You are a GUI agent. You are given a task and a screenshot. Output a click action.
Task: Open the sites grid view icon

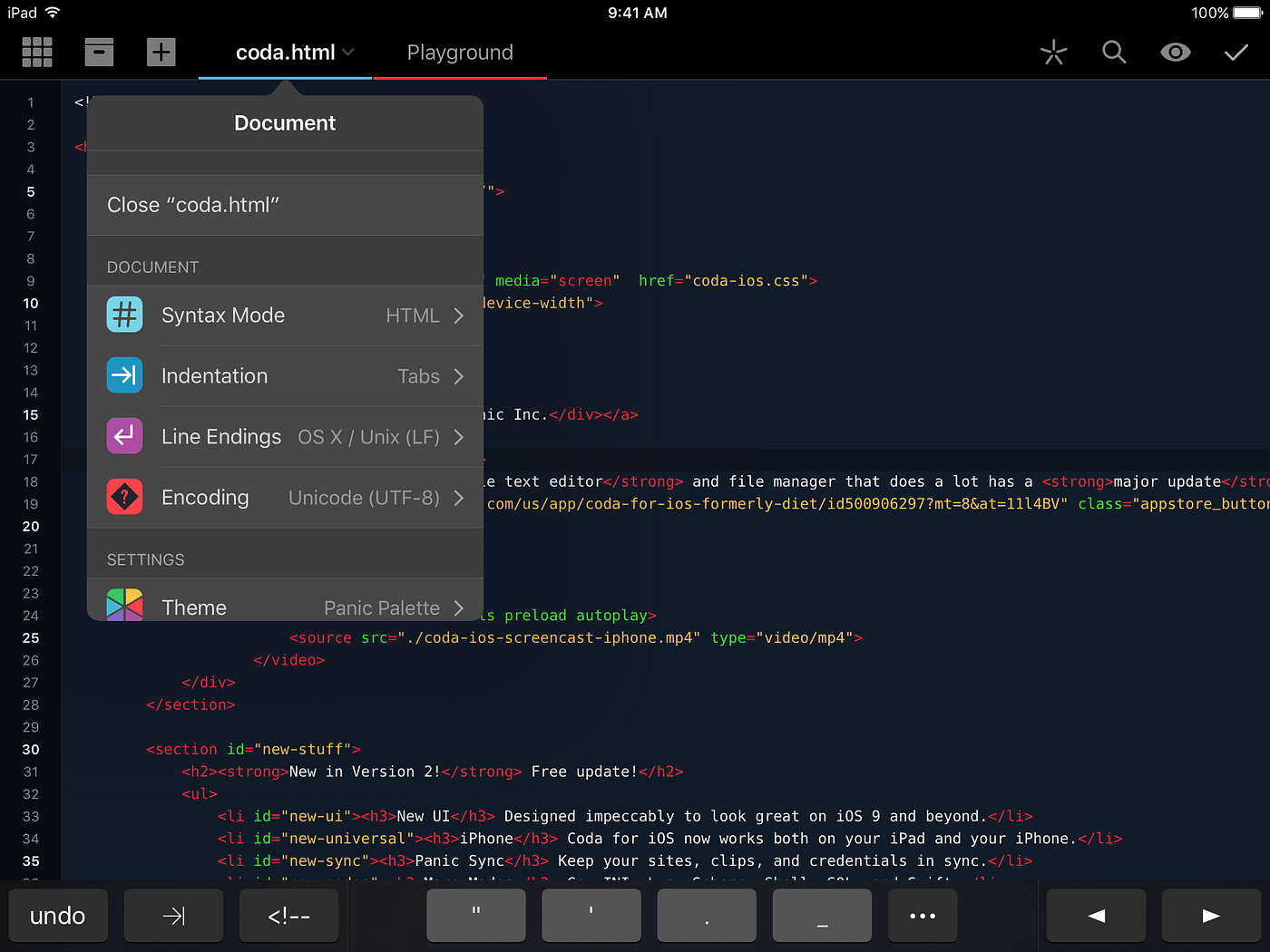37,53
